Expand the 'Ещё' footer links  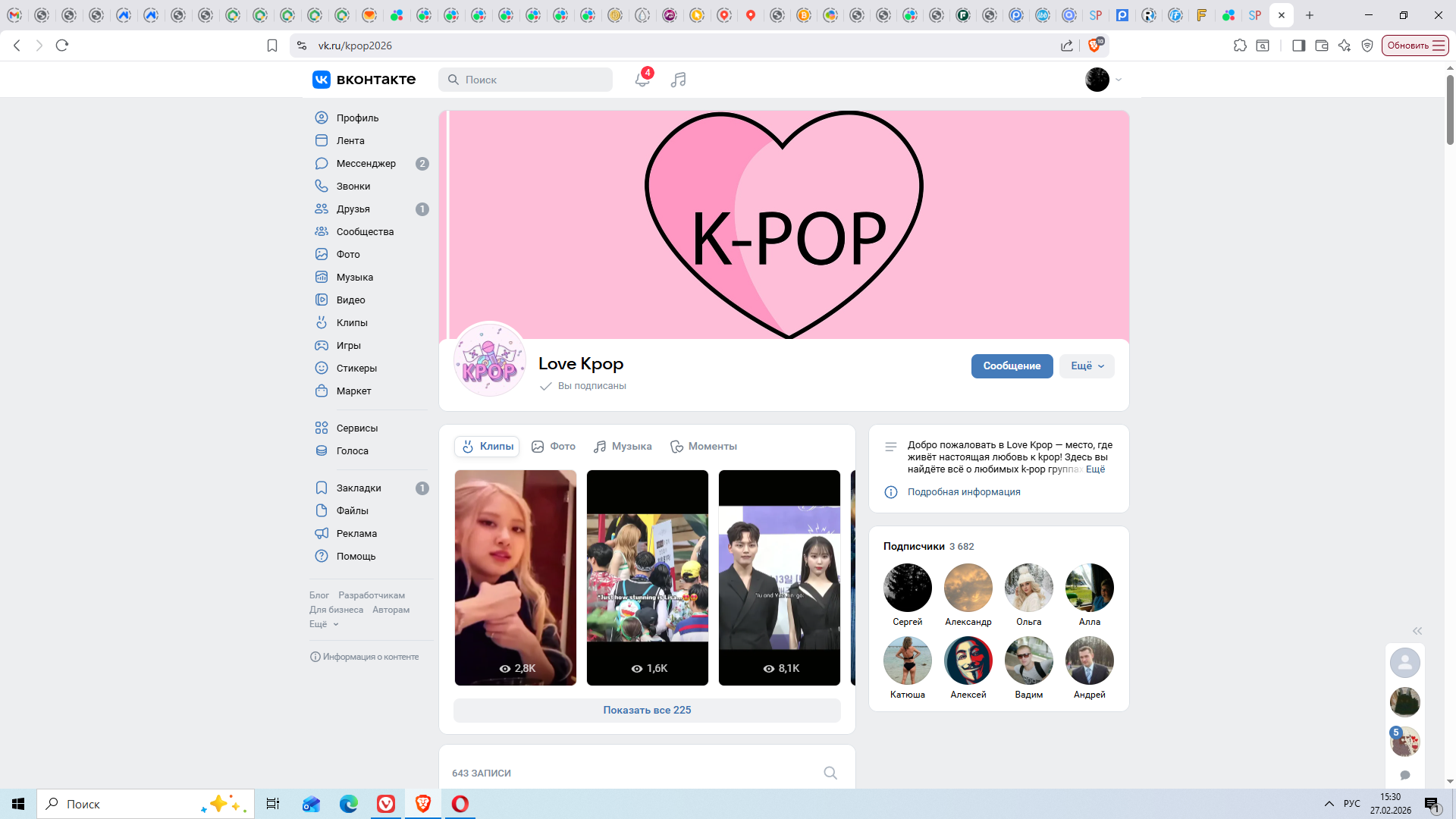(324, 624)
